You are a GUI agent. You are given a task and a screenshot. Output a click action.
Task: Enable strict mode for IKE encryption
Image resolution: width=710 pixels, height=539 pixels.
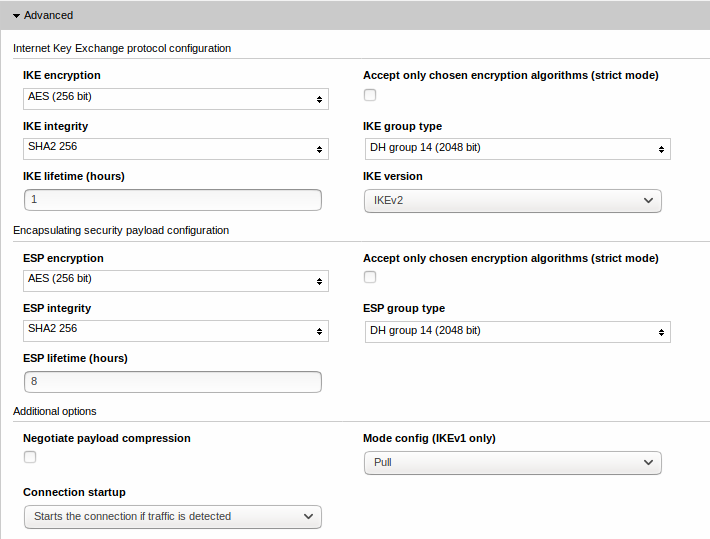370,95
